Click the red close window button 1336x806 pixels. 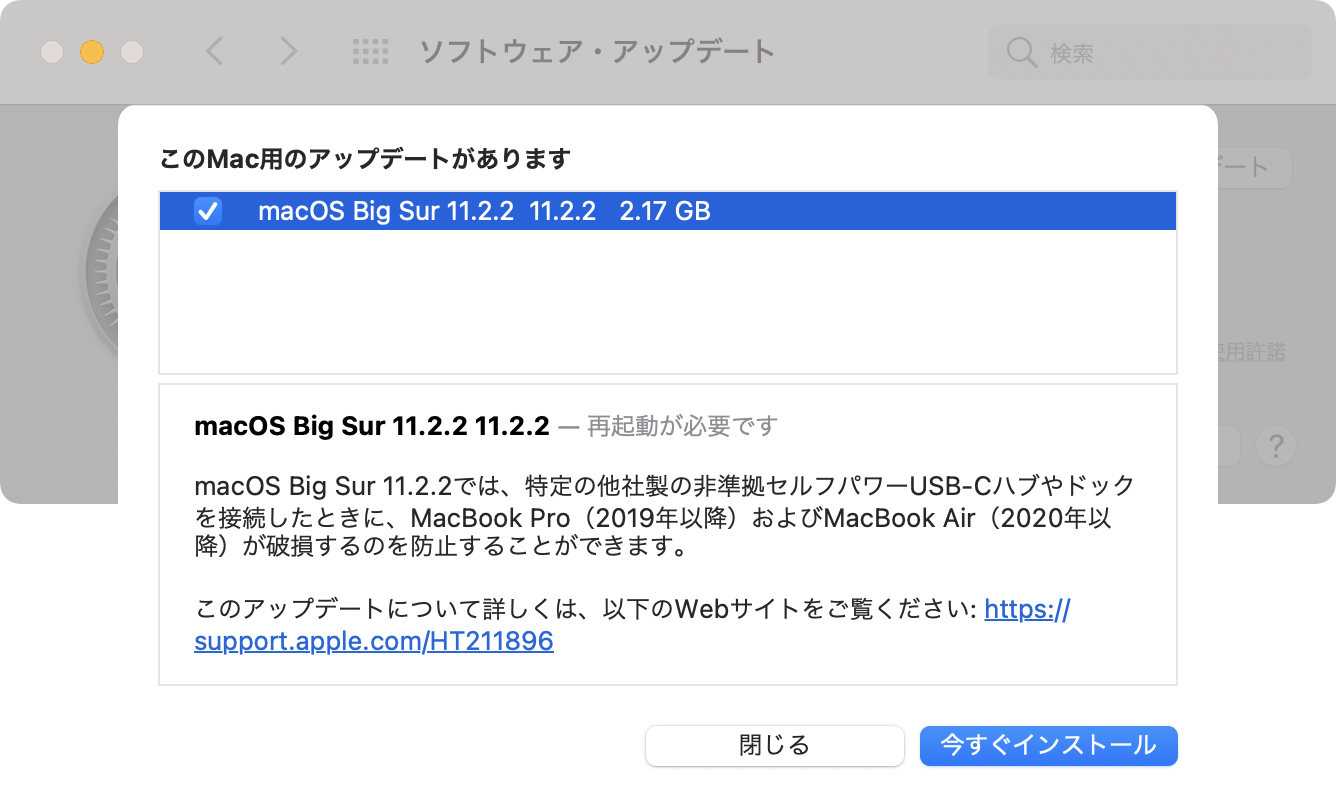[x=52, y=52]
